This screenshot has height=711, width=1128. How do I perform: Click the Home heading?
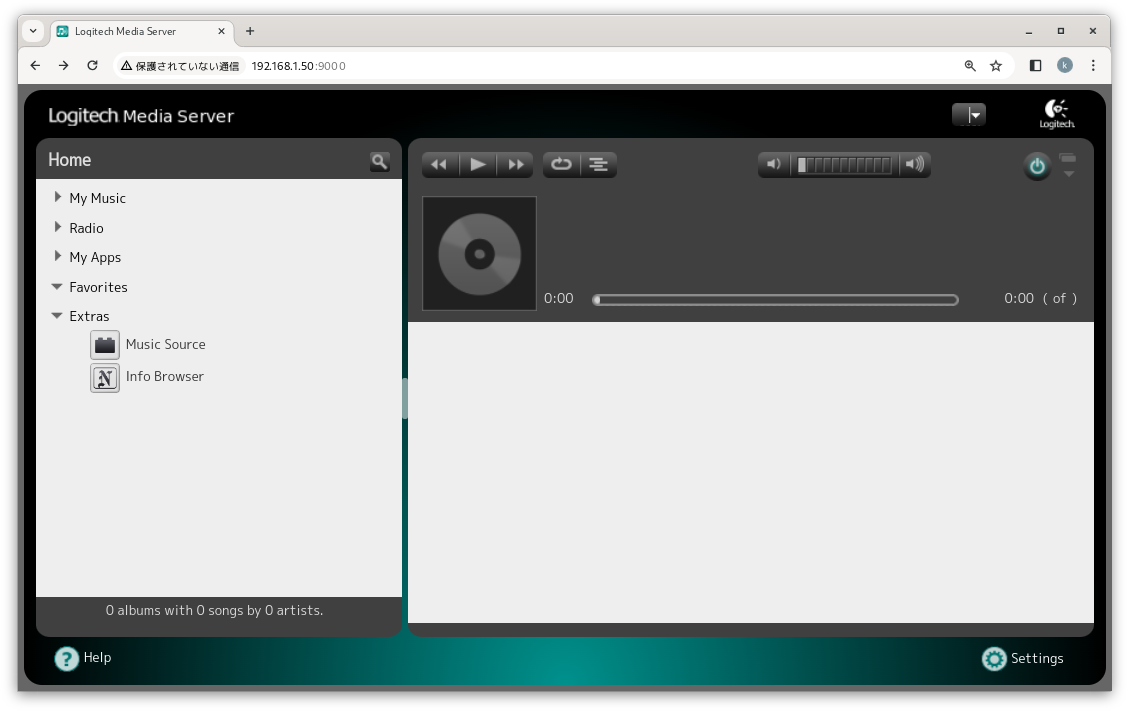(x=70, y=160)
